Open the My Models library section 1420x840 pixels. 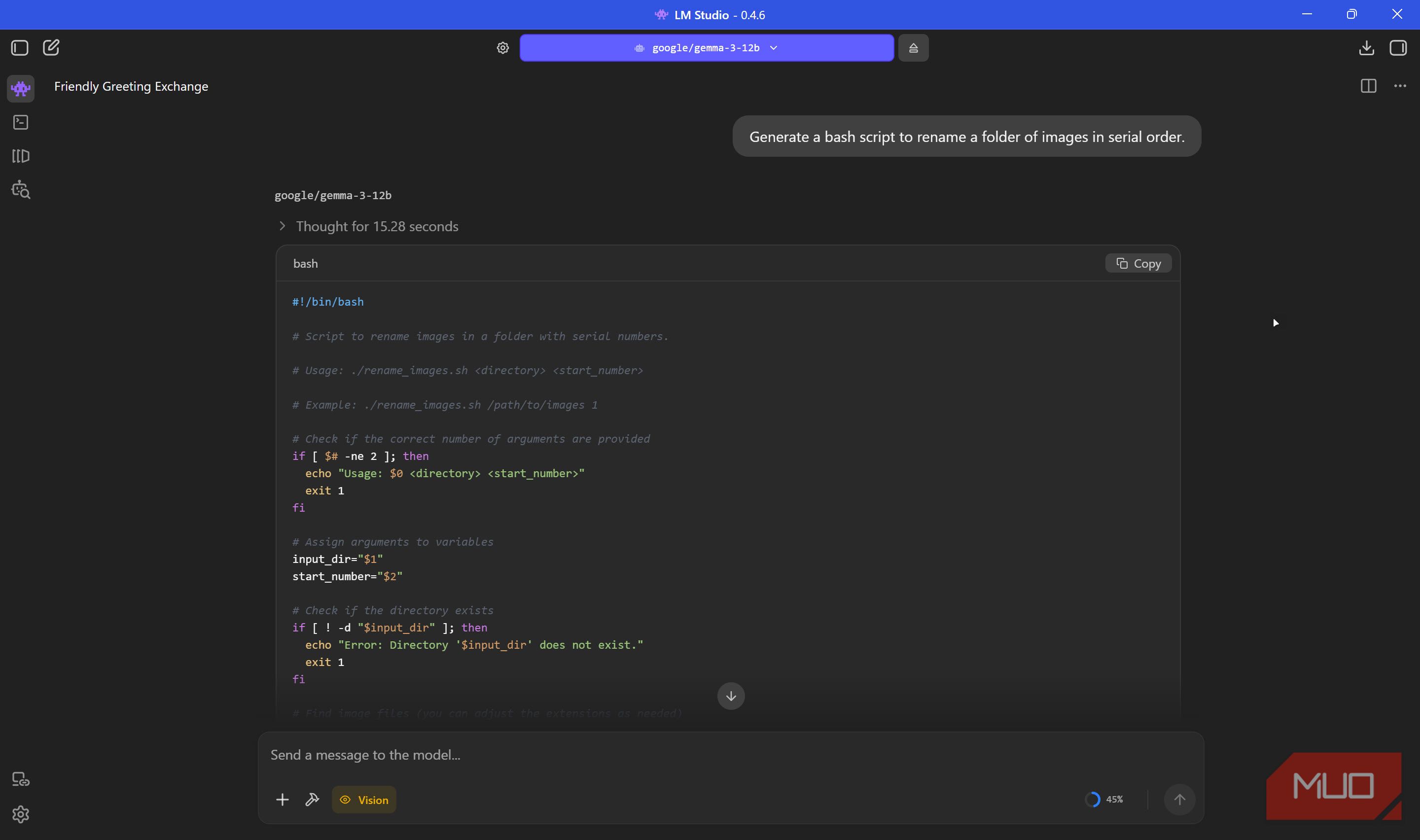point(21,156)
